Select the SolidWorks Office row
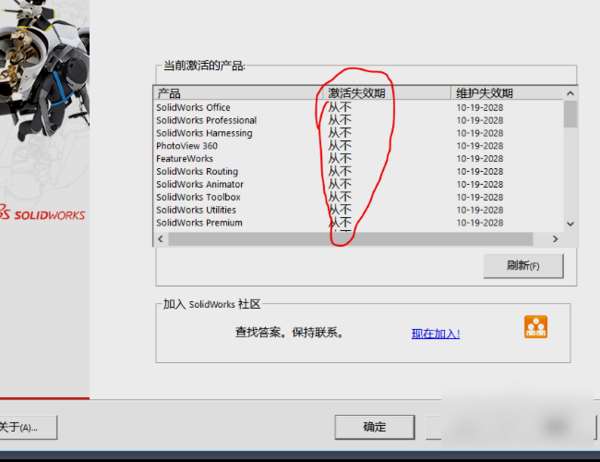600x462 pixels. point(359,108)
